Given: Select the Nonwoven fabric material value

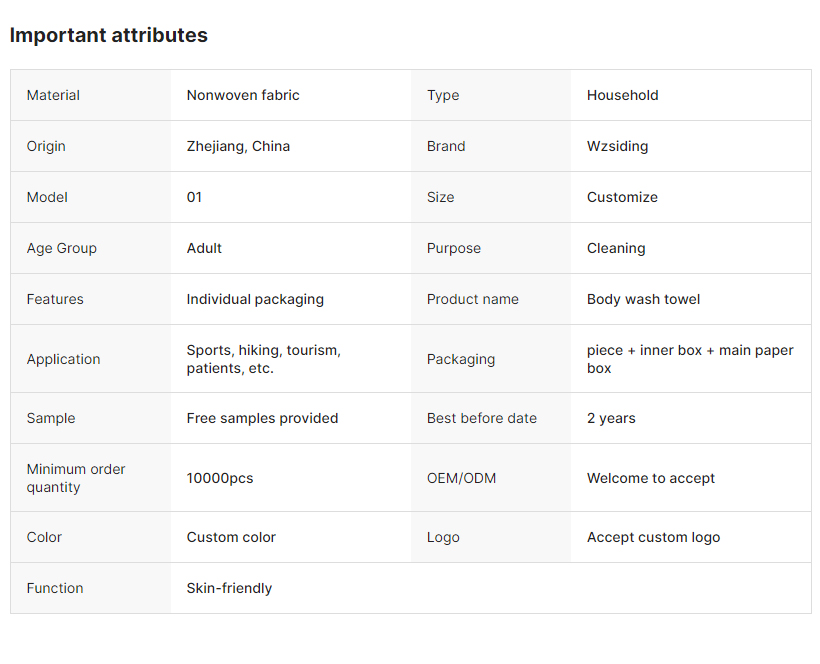Looking at the screenshot, I should [x=243, y=95].
